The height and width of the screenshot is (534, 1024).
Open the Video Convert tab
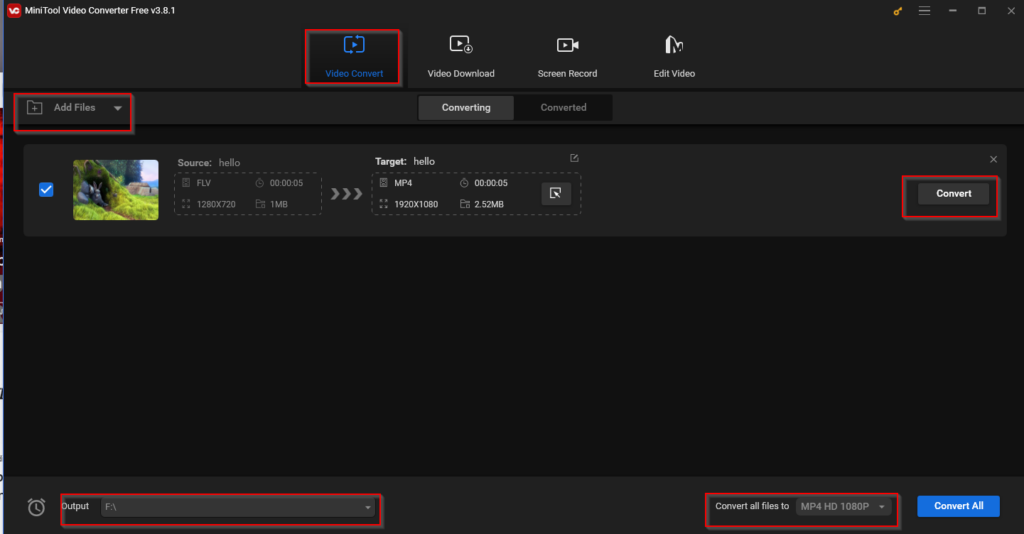pyautogui.click(x=354, y=57)
